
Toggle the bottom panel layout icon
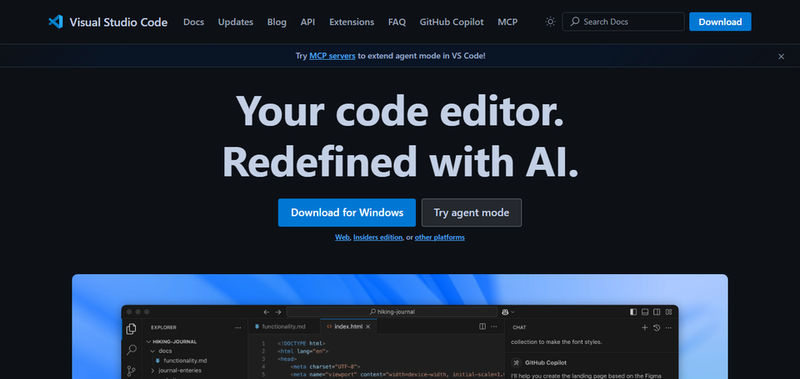(645, 312)
